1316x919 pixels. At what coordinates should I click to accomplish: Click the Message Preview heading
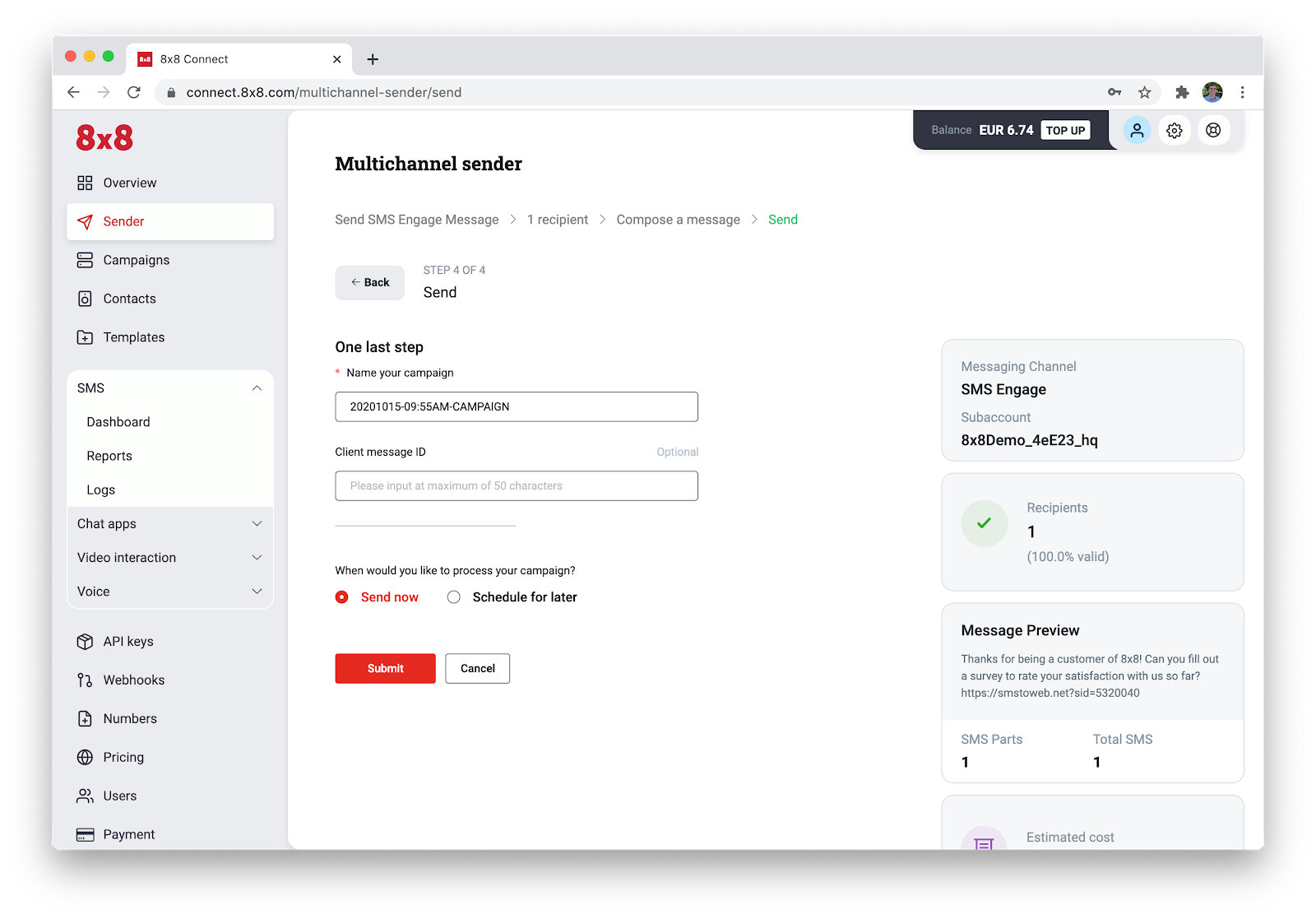(1020, 630)
